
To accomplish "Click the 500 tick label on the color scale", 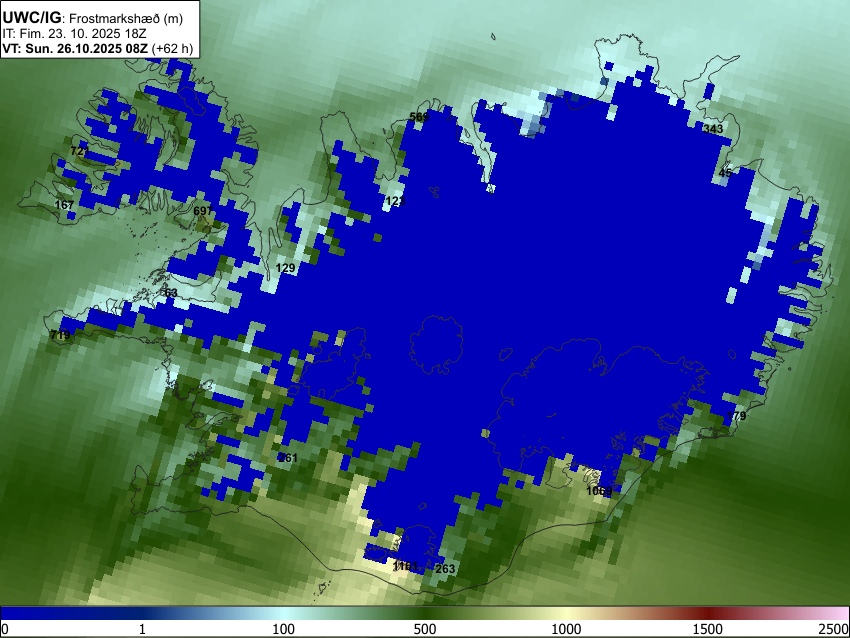I will [x=425, y=629].
